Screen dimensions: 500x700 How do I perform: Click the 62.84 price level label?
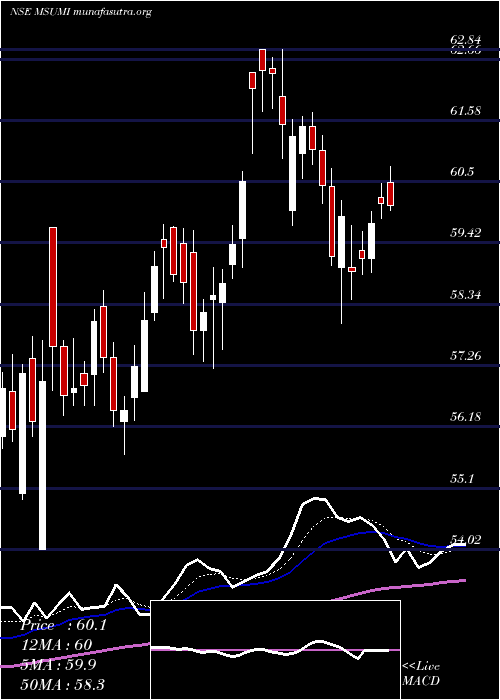(x=466, y=41)
